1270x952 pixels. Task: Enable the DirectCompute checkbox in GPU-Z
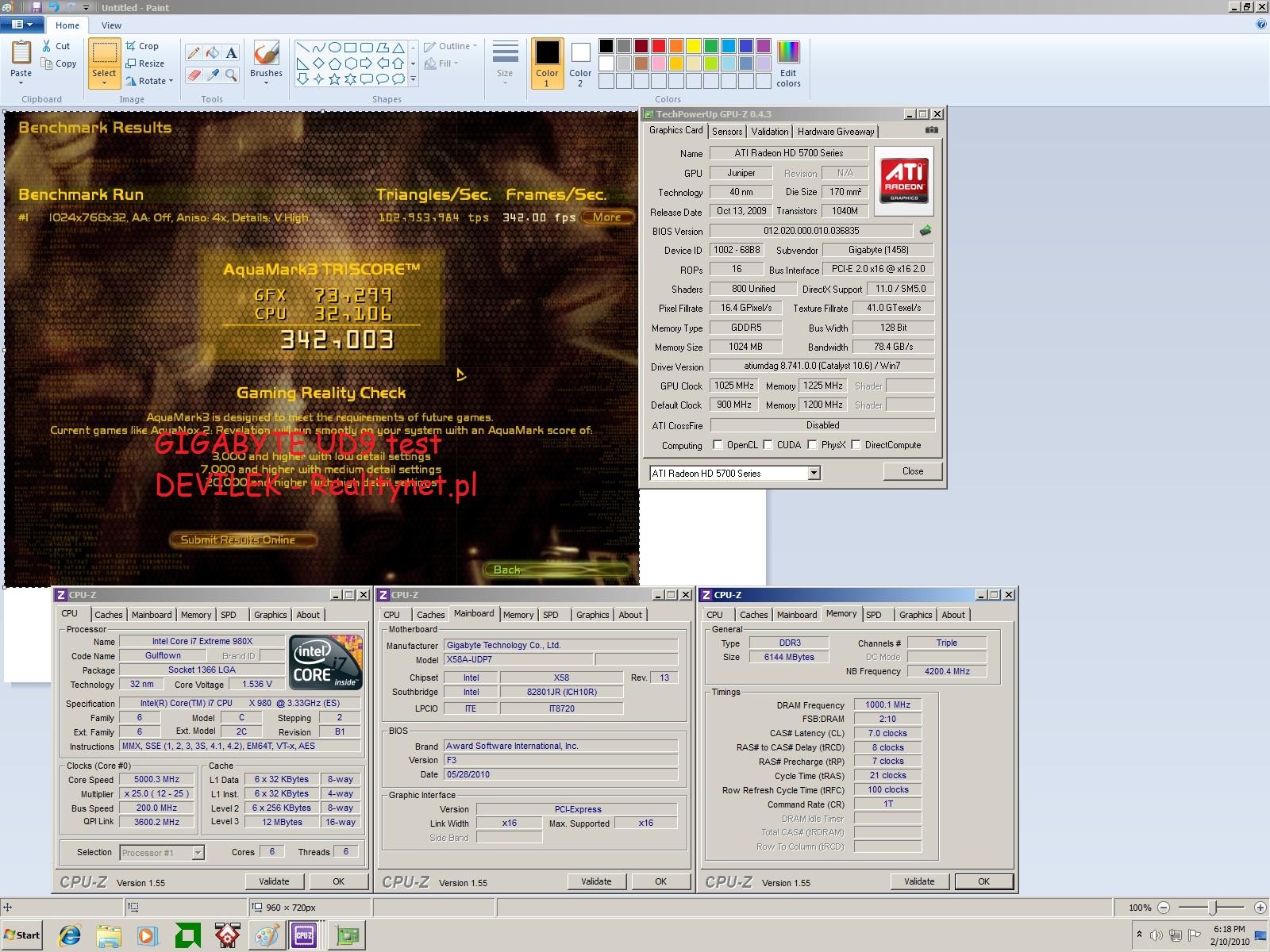pyautogui.click(x=856, y=445)
